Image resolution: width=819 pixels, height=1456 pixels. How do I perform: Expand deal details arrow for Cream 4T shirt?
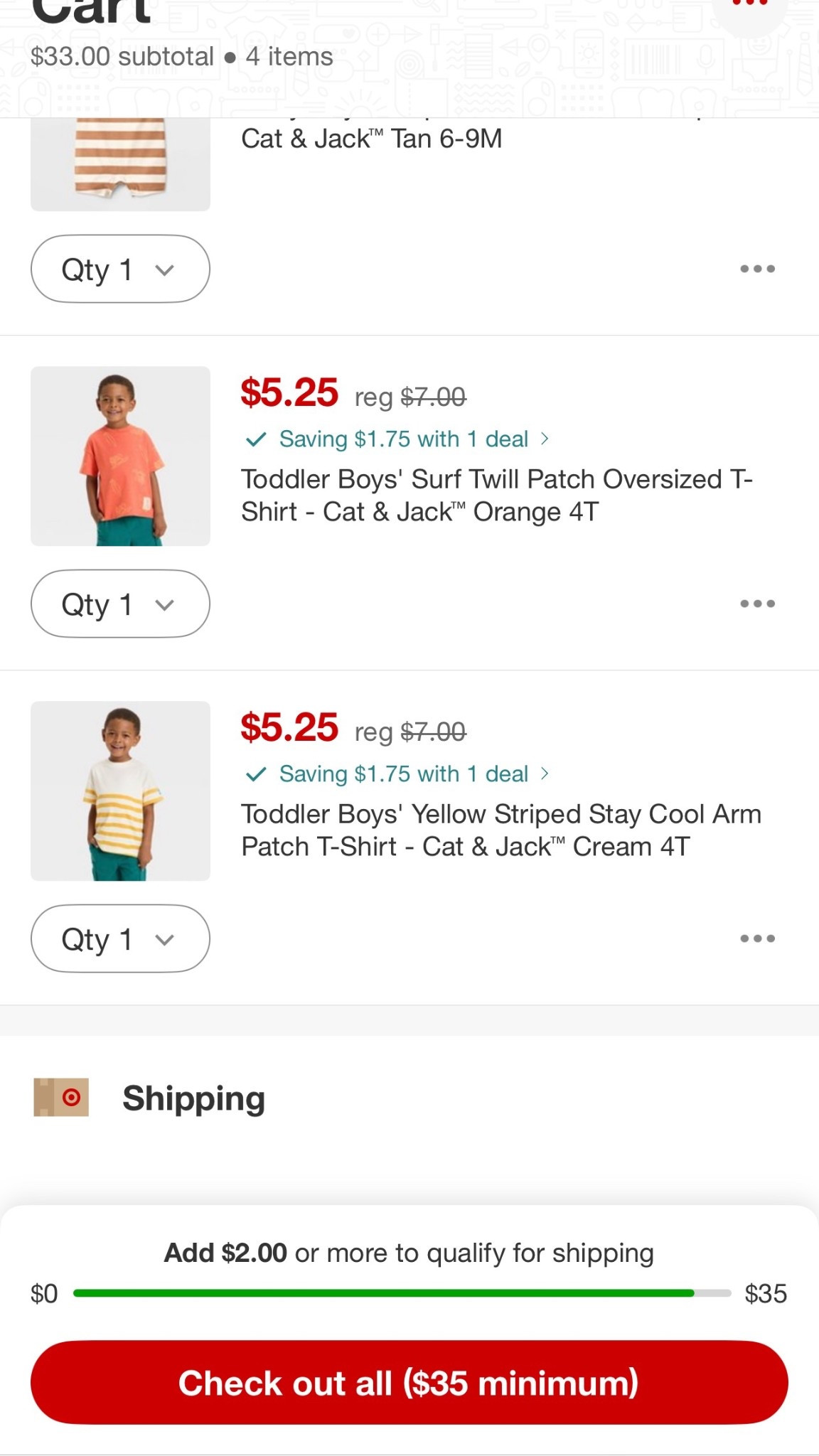click(x=545, y=773)
